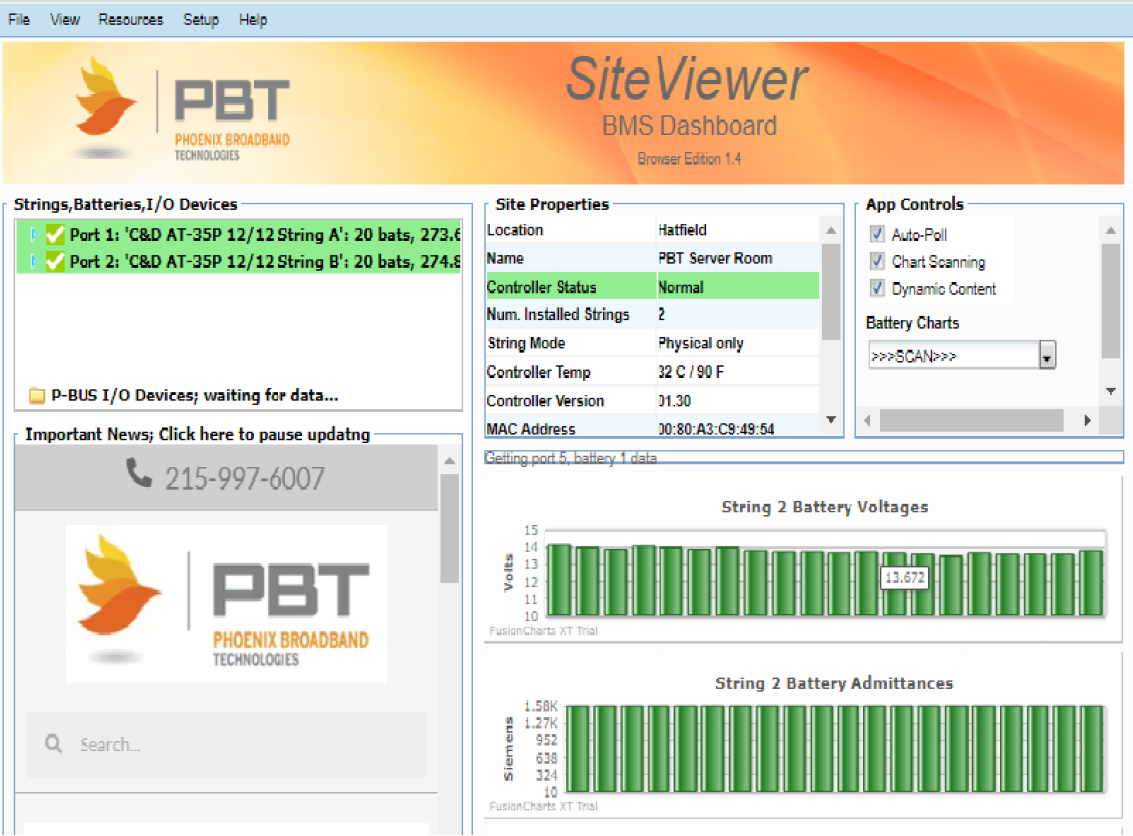The height and width of the screenshot is (836, 1133).
Task: Open the Setup menu
Action: (200, 19)
